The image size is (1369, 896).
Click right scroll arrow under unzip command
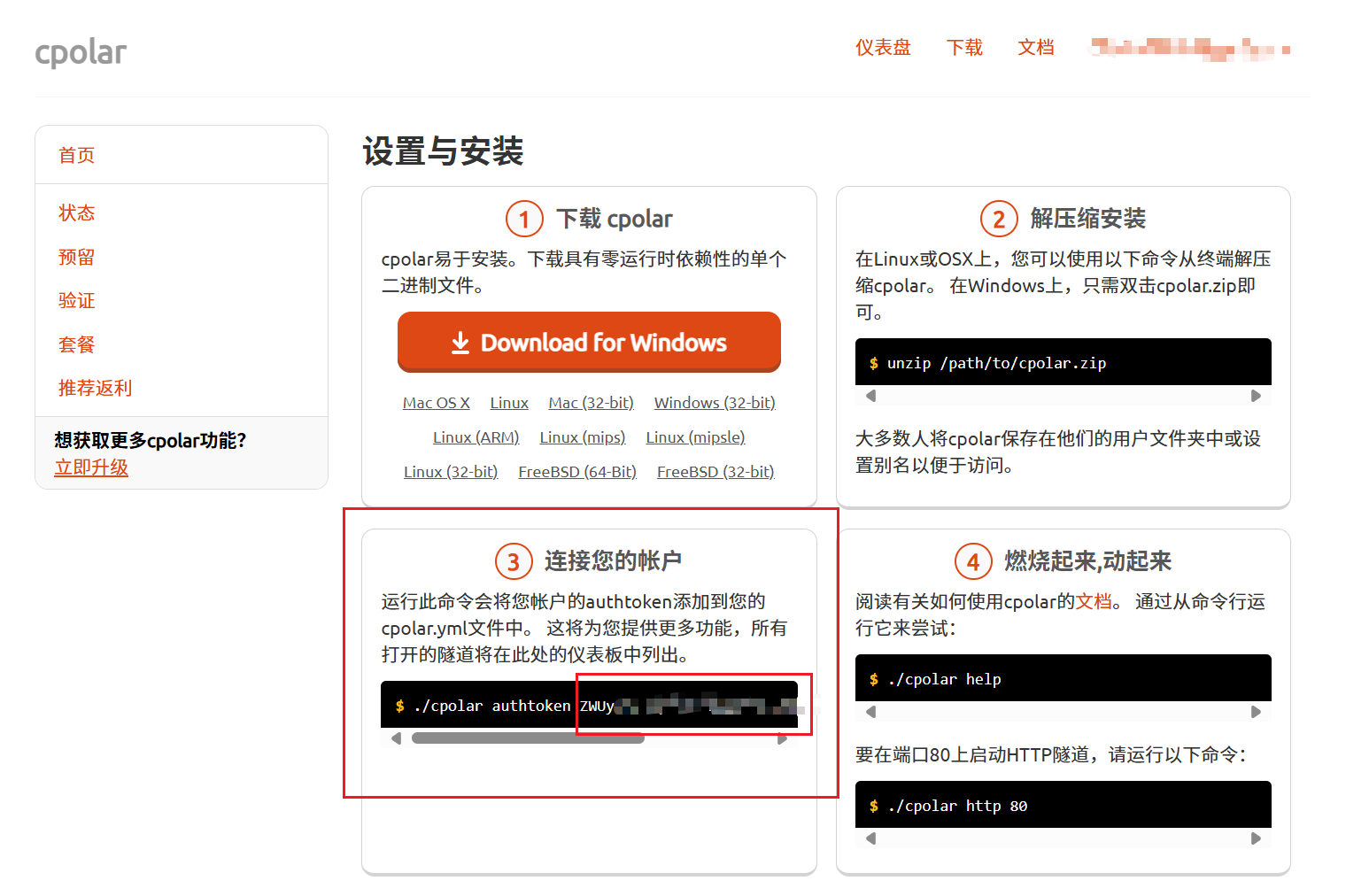(x=1256, y=396)
